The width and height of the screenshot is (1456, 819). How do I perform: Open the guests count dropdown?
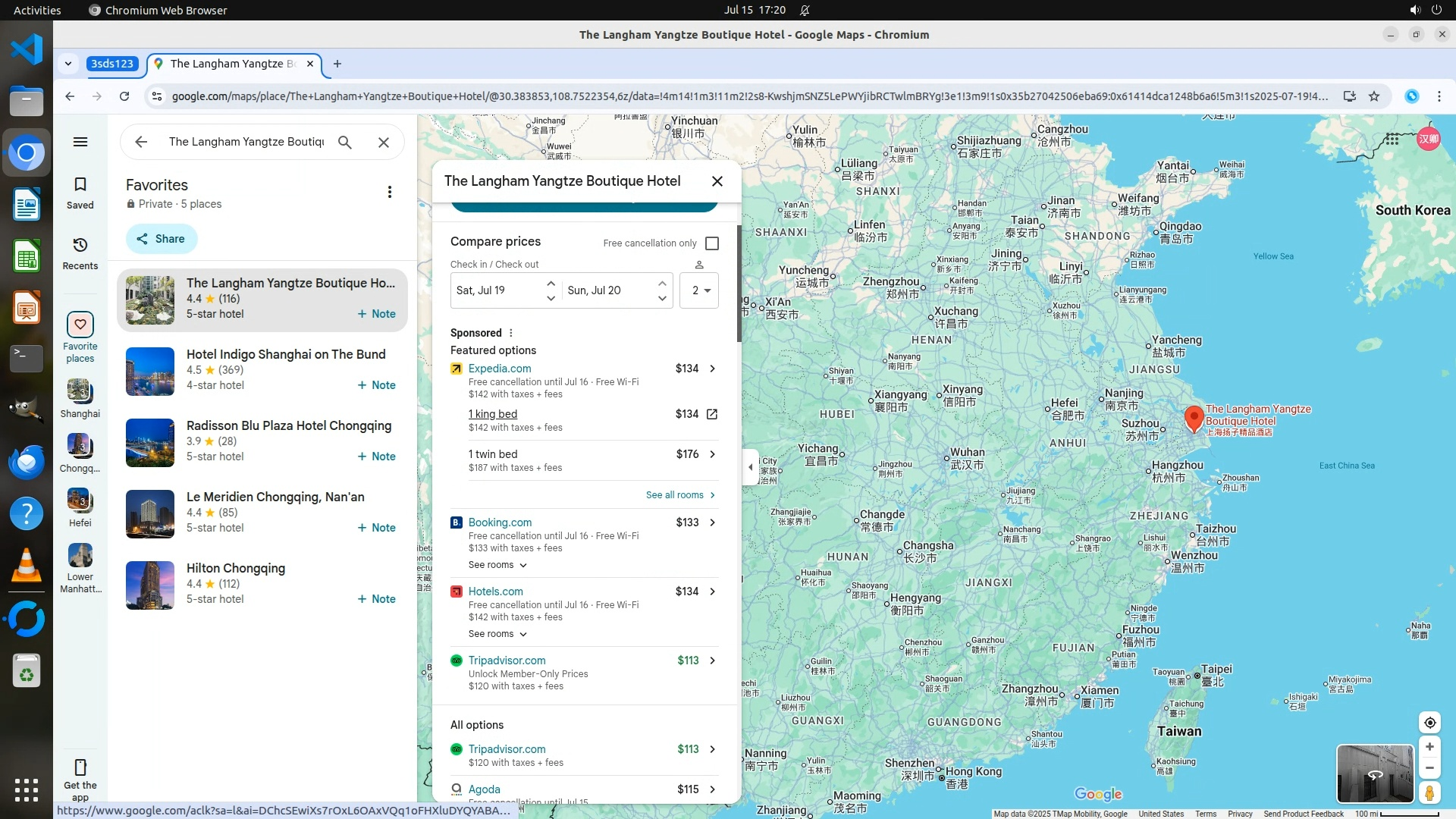click(699, 290)
